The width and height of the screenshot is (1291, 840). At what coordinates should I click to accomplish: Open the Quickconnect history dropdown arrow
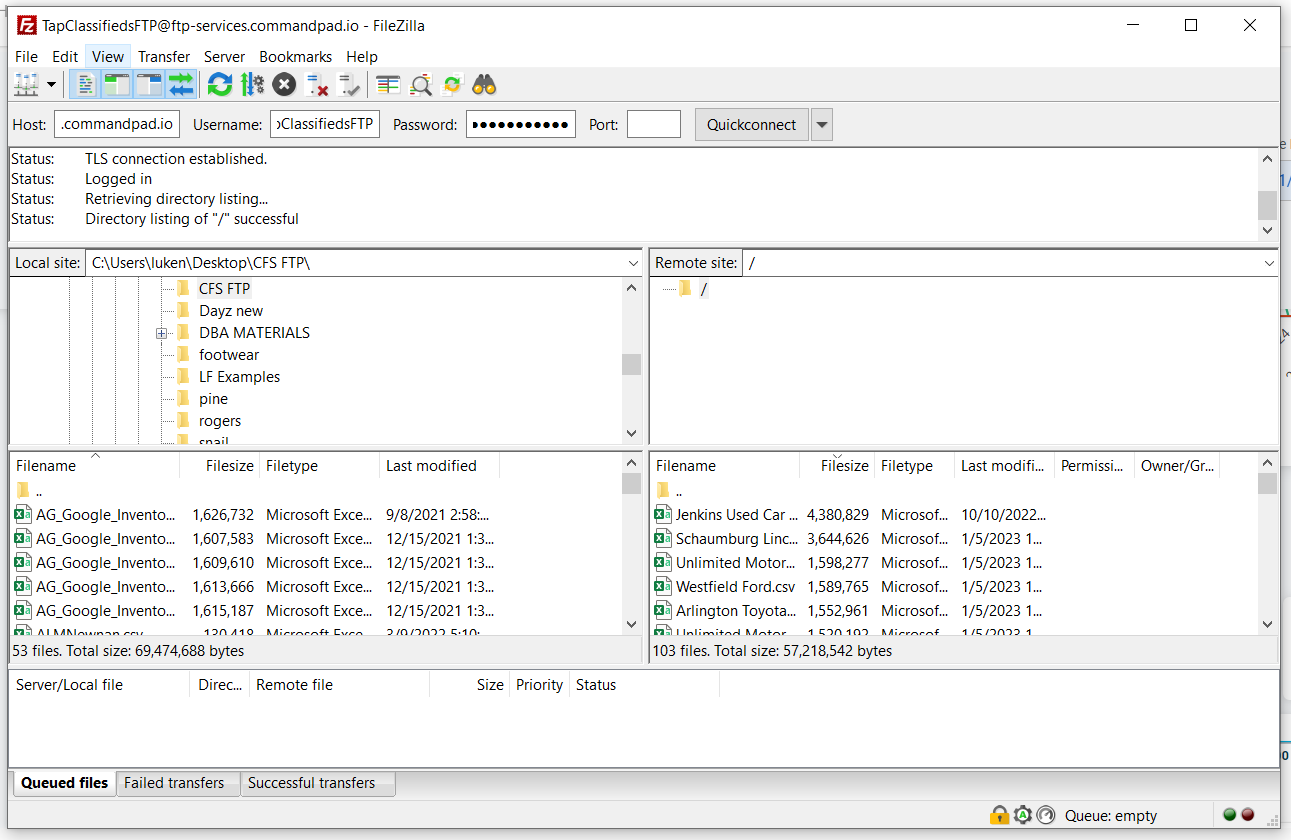tap(822, 125)
